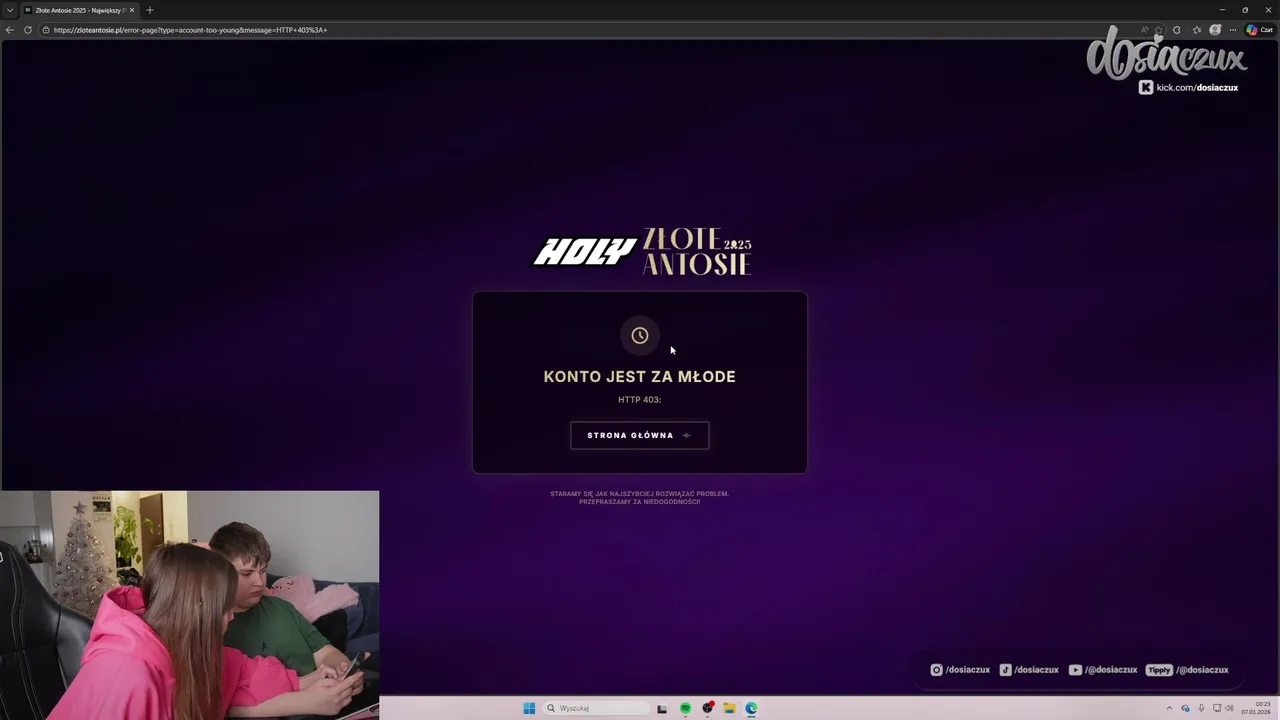Open a new browser tab
This screenshot has height=720, width=1280.
click(x=150, y=10)
